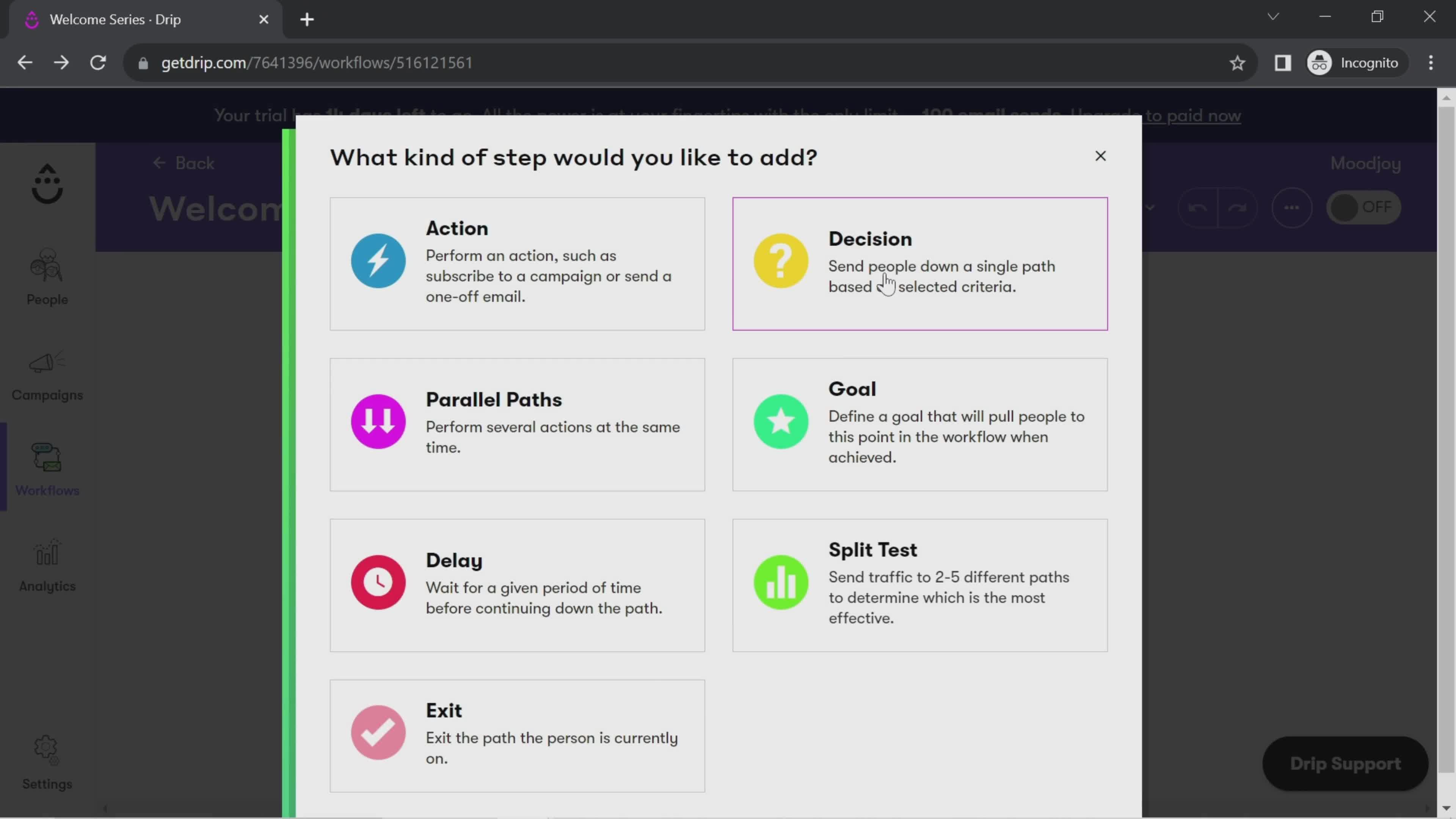
Task: Open Settings sidebar menu item
Action: (47, 762)
